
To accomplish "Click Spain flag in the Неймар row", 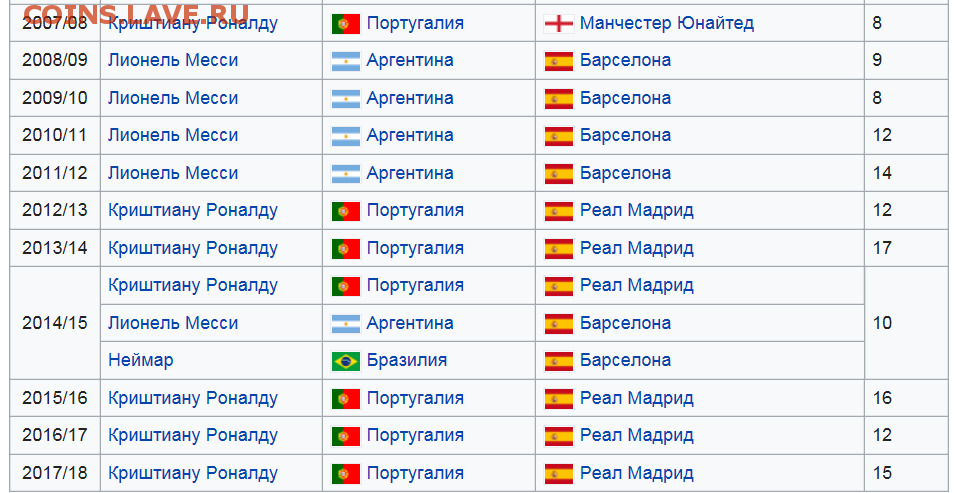I will click(559, 361).
